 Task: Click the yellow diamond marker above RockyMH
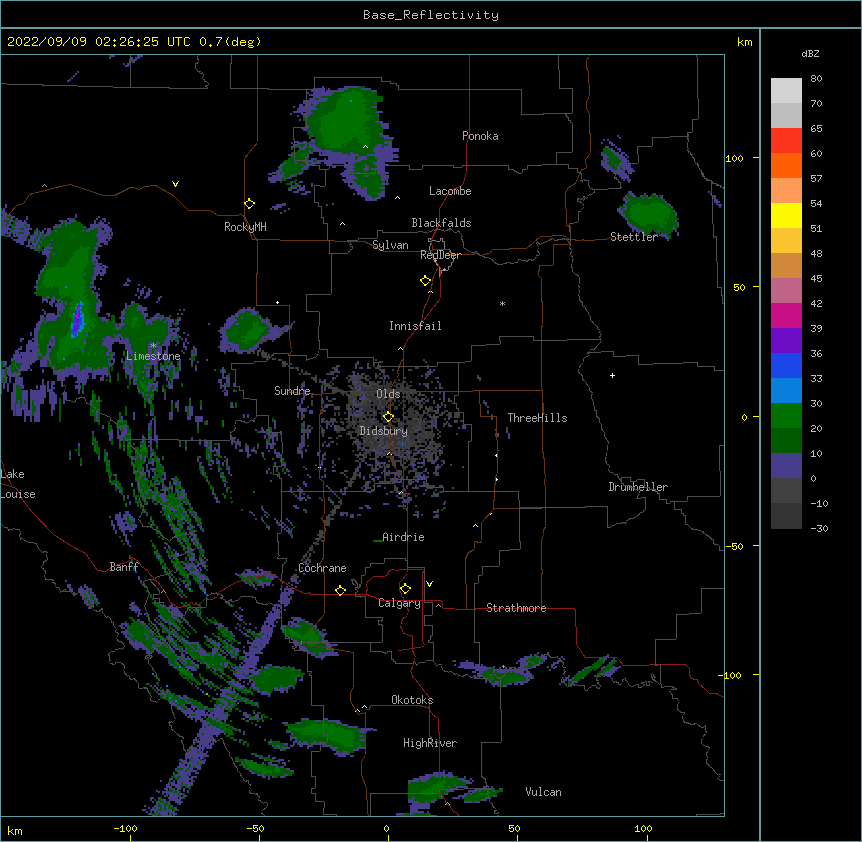250,204
